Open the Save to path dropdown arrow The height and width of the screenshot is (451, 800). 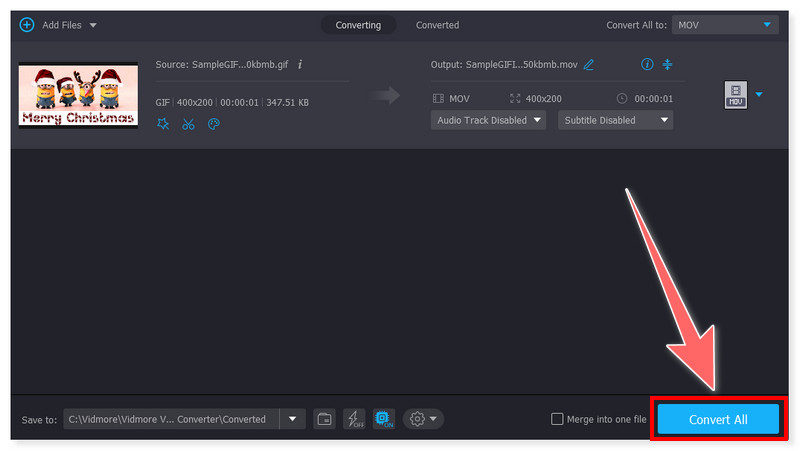click(292, 419)
